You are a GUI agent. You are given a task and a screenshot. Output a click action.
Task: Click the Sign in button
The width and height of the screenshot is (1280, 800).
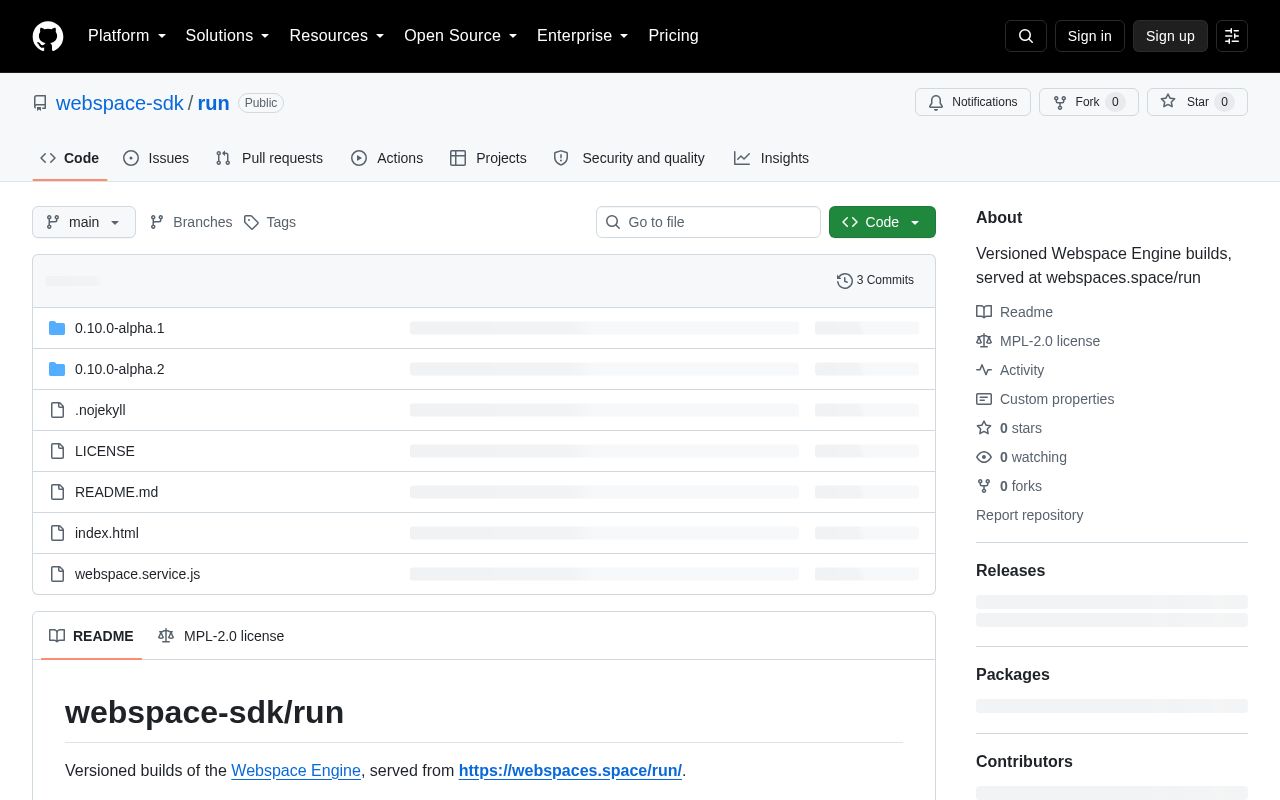1090,36
